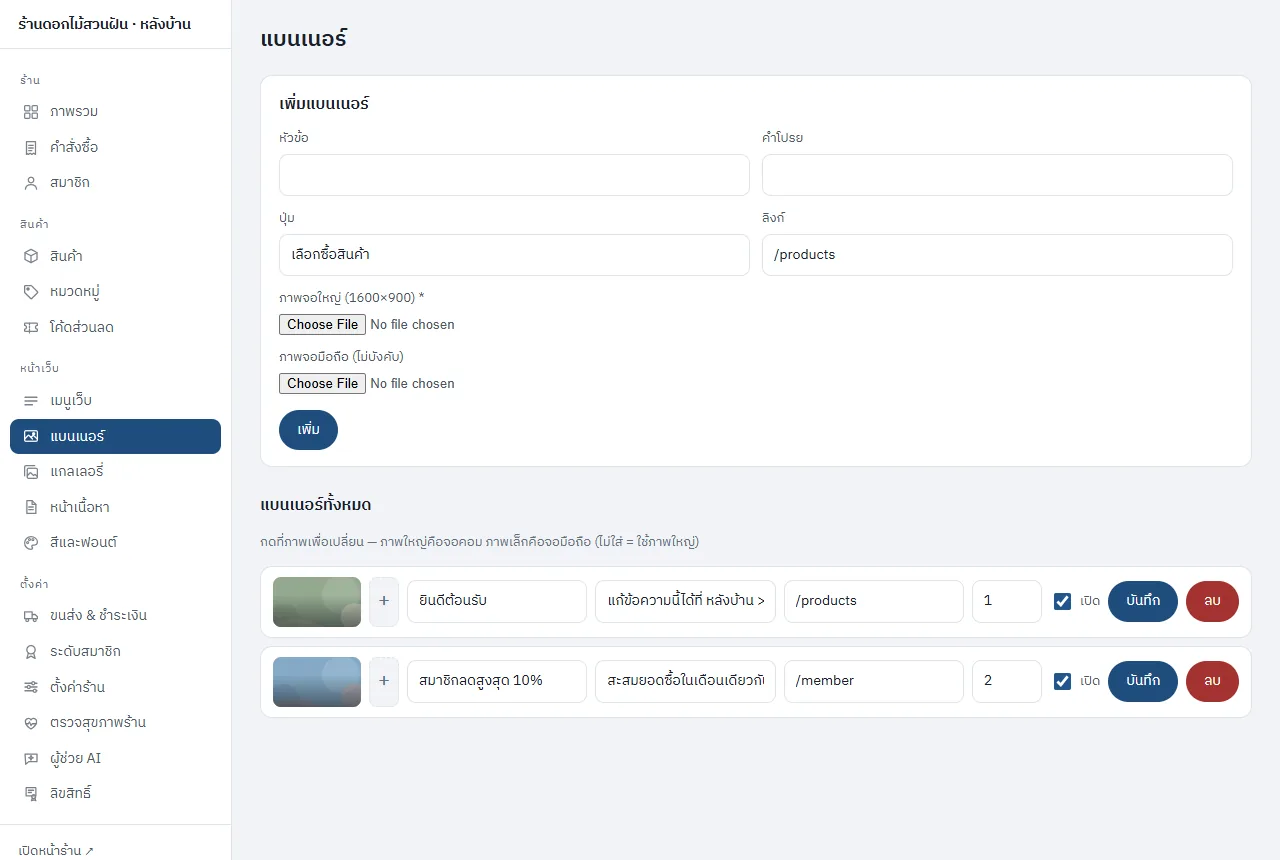Click the หมวดหมู่ tag icon
The image size is (1280, 860).
click(x=31, y=292)
